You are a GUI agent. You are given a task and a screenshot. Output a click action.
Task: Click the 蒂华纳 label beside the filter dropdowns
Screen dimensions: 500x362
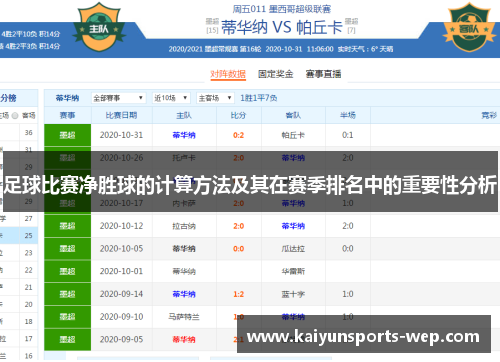[x=67, y=98]
